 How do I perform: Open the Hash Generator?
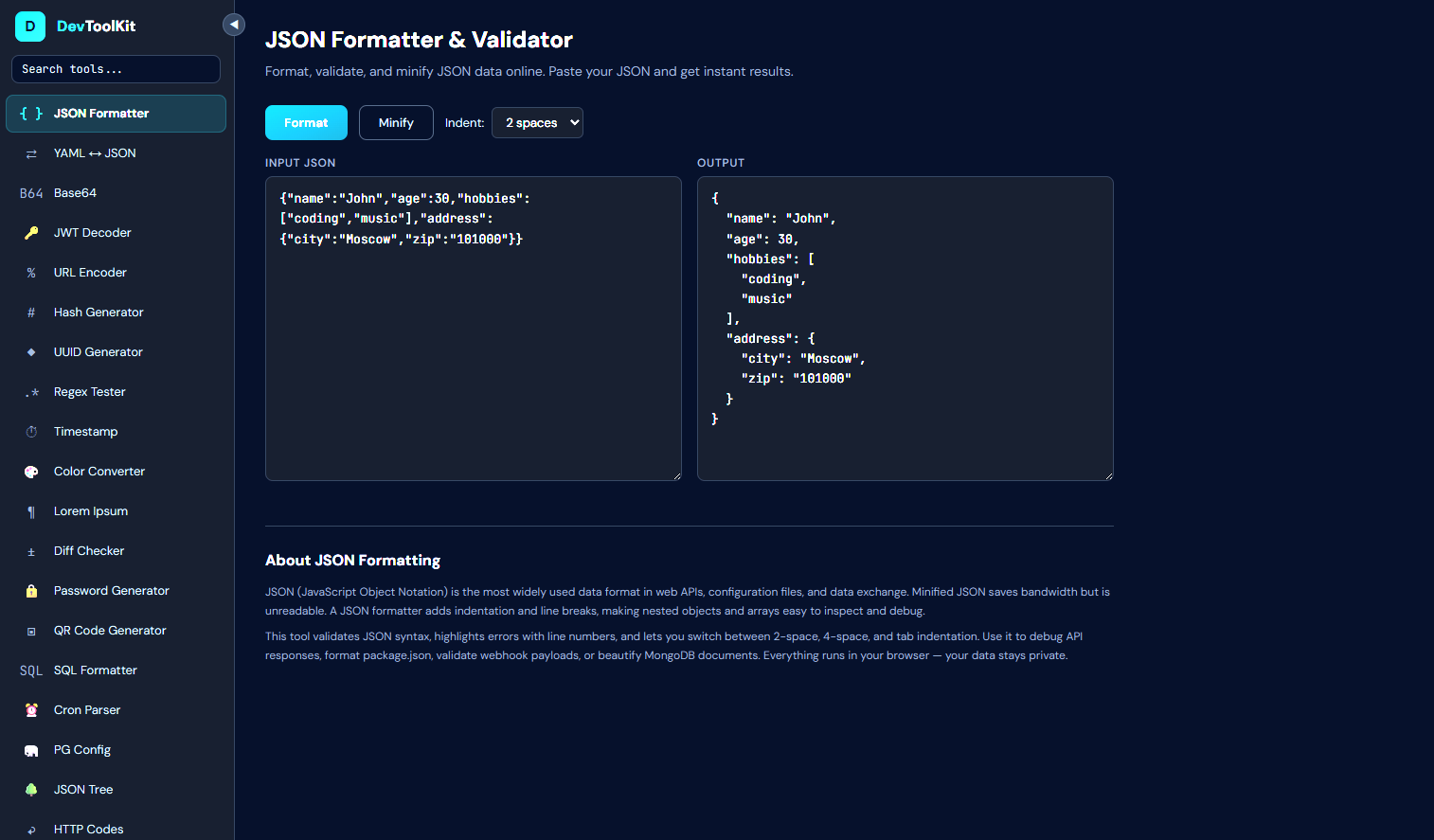point(99,312)
